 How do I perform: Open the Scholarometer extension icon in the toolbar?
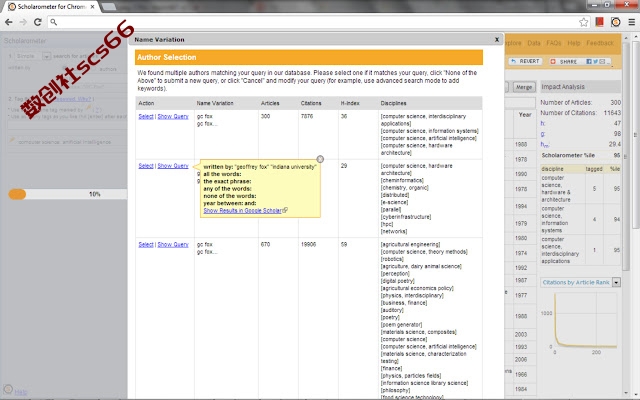point(616,22)
